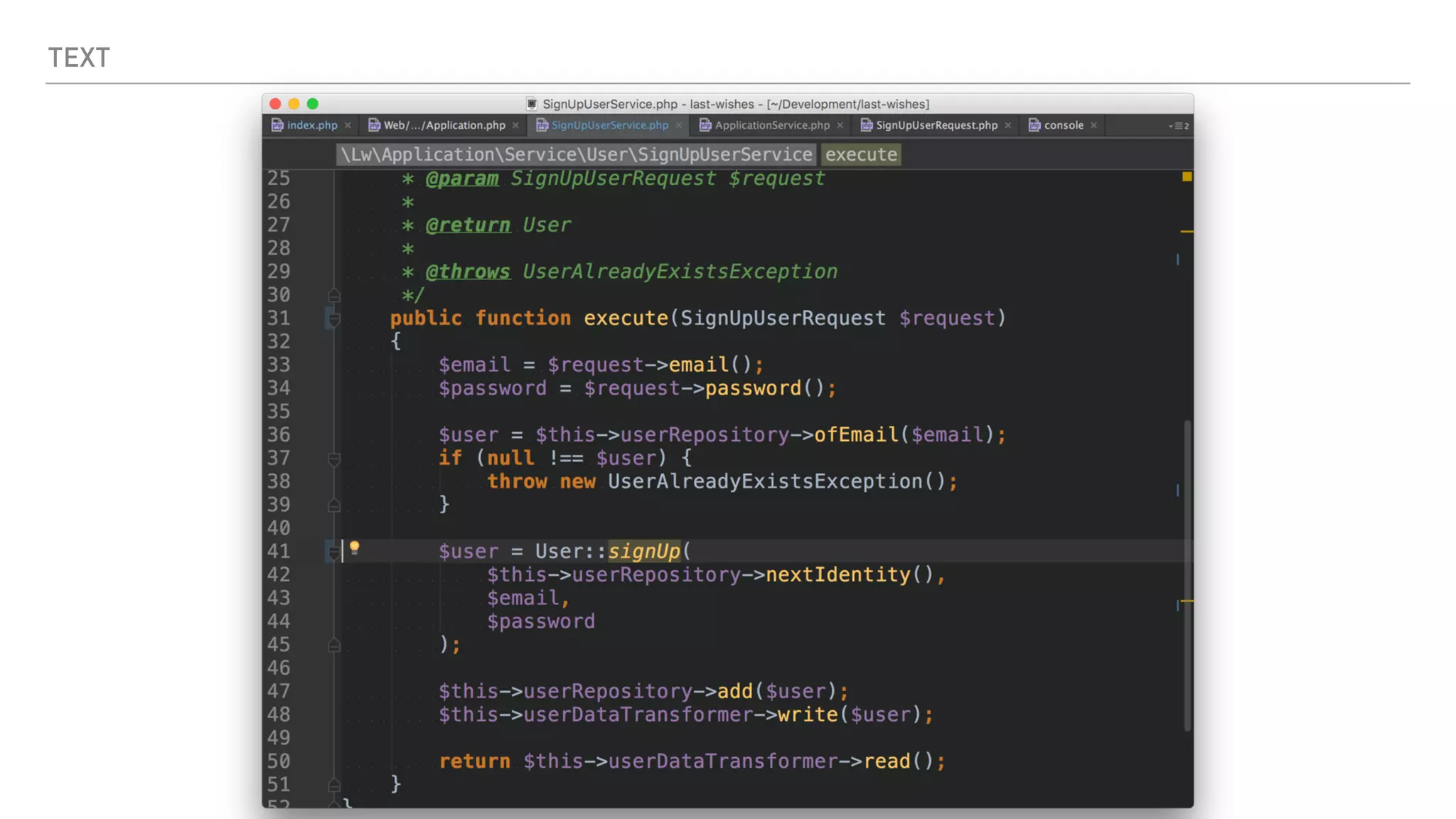Click the execute breadcrumb label
The image size is (1456, 819).
(861, 154)
